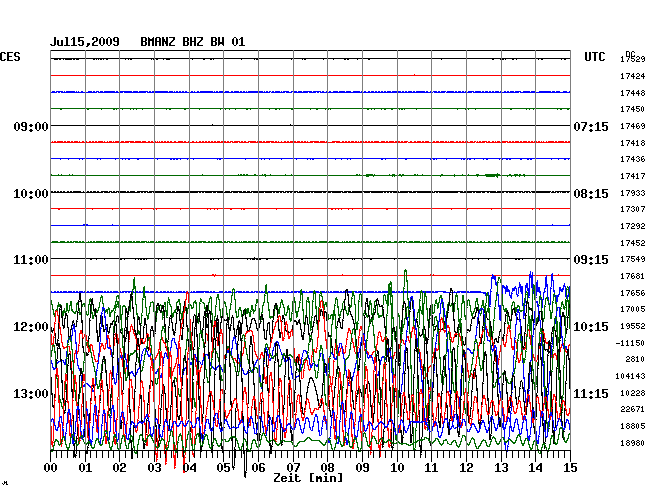Click the "02" minute axis label
Image resolution: width=650 pixels, height=494 pixels.
119,468
